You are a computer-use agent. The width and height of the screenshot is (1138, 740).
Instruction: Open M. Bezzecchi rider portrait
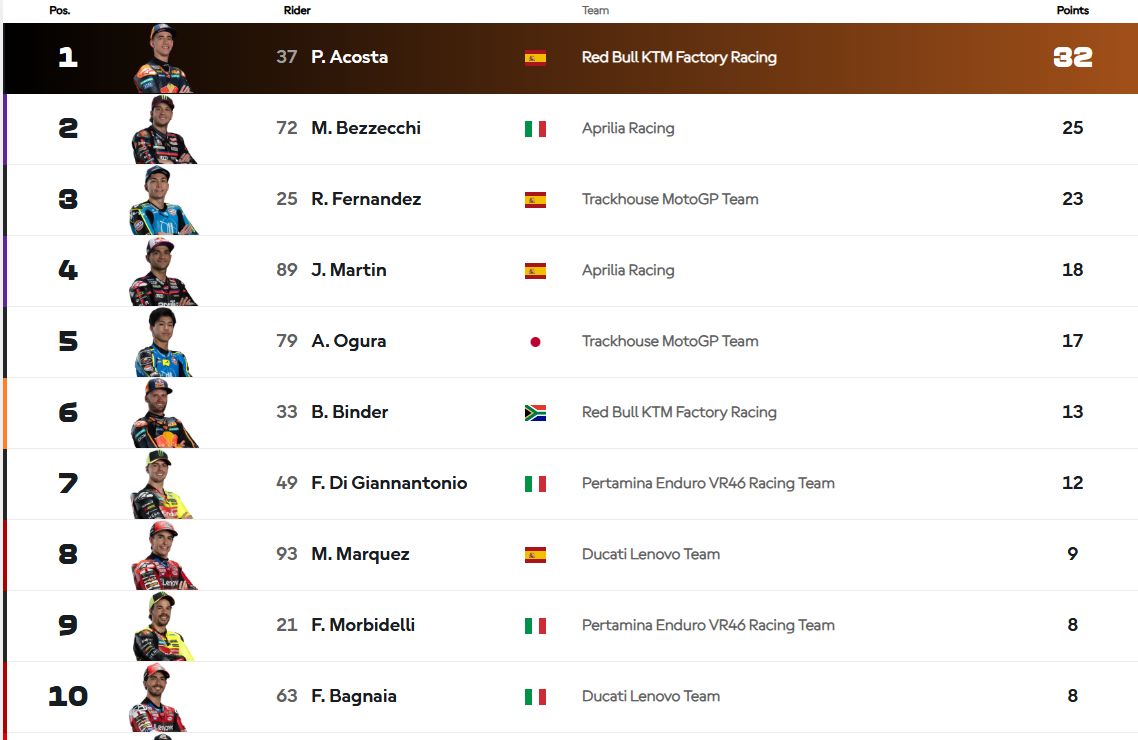click(x=163, y=130)
